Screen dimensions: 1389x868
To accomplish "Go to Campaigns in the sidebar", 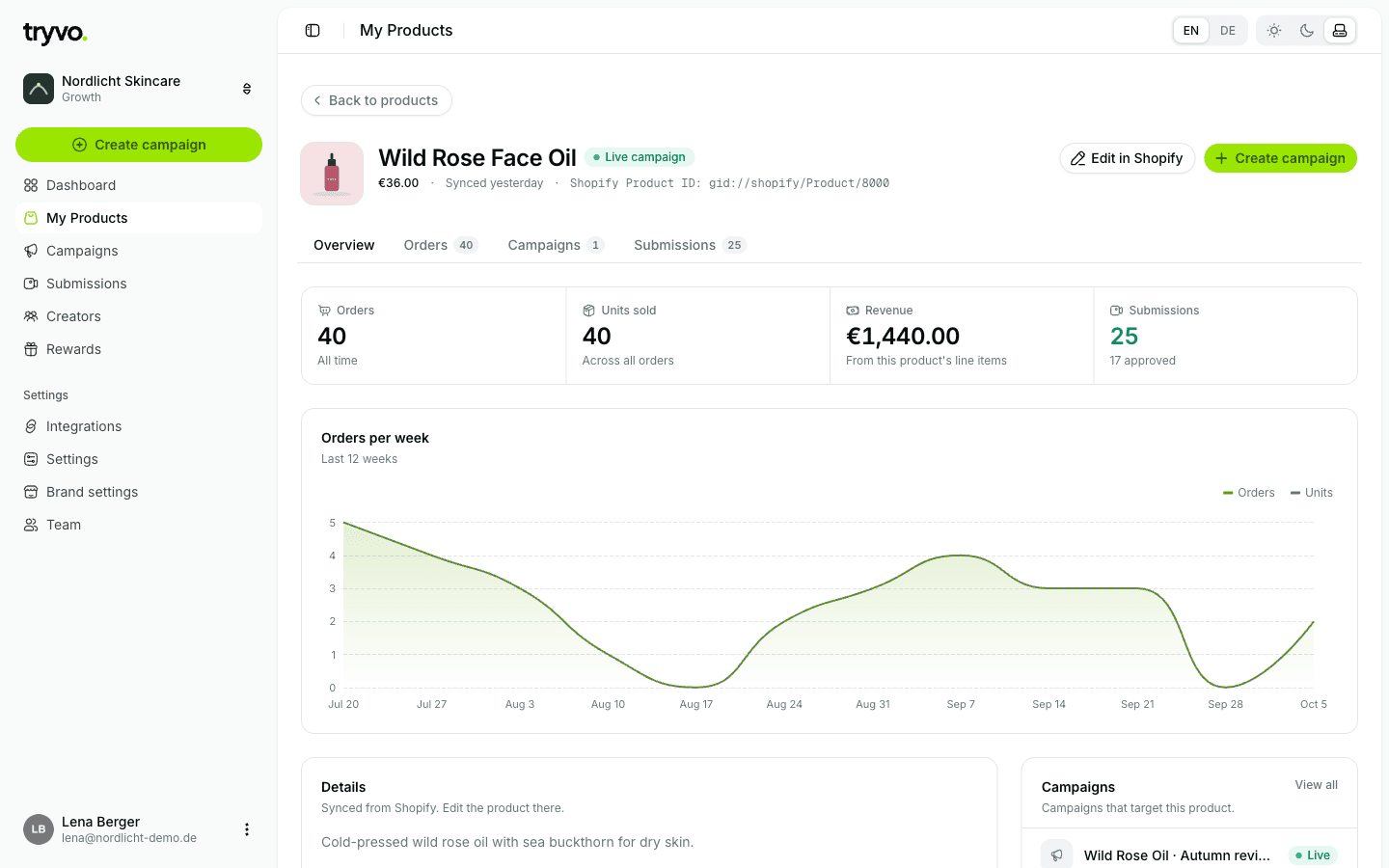I will tap(139, 251).
